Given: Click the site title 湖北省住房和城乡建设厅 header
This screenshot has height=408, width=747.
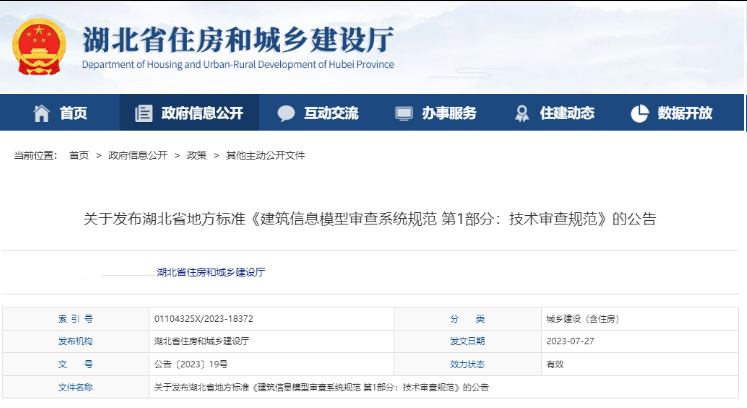Looking at the screenshot, I should pyautogui.click(x=238, y=40).
